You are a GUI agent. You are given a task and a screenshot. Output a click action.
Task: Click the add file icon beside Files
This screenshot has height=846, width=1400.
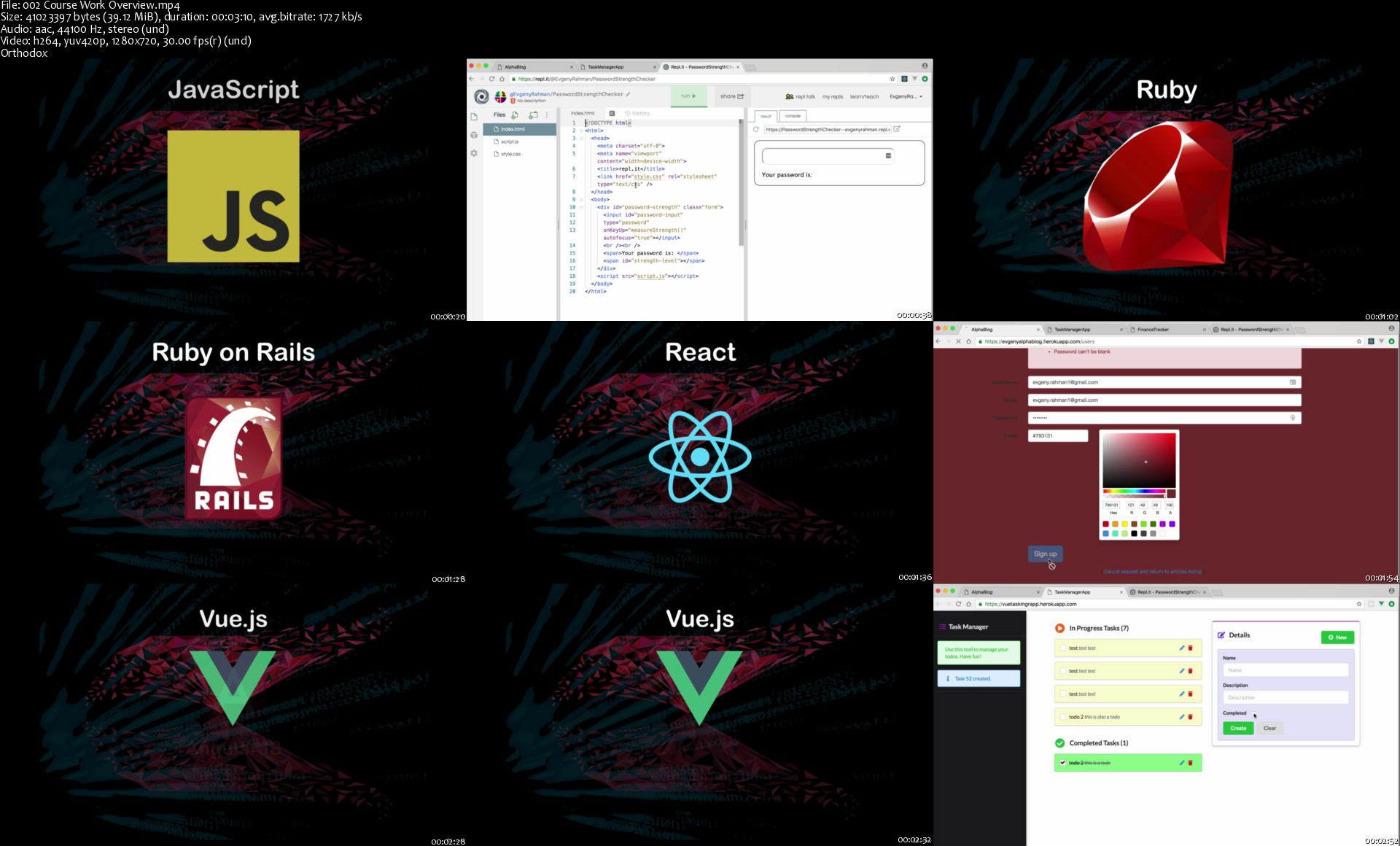pyautogui.click(x=515, y=115)
